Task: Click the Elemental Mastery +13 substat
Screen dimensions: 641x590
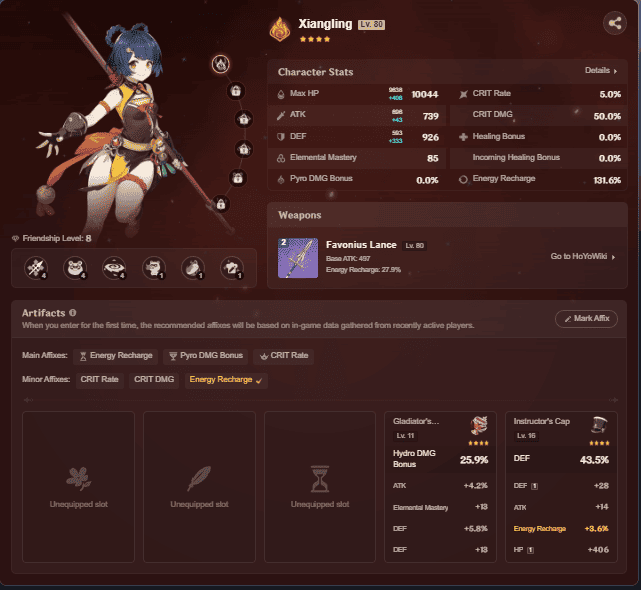Action: (440, 507)
